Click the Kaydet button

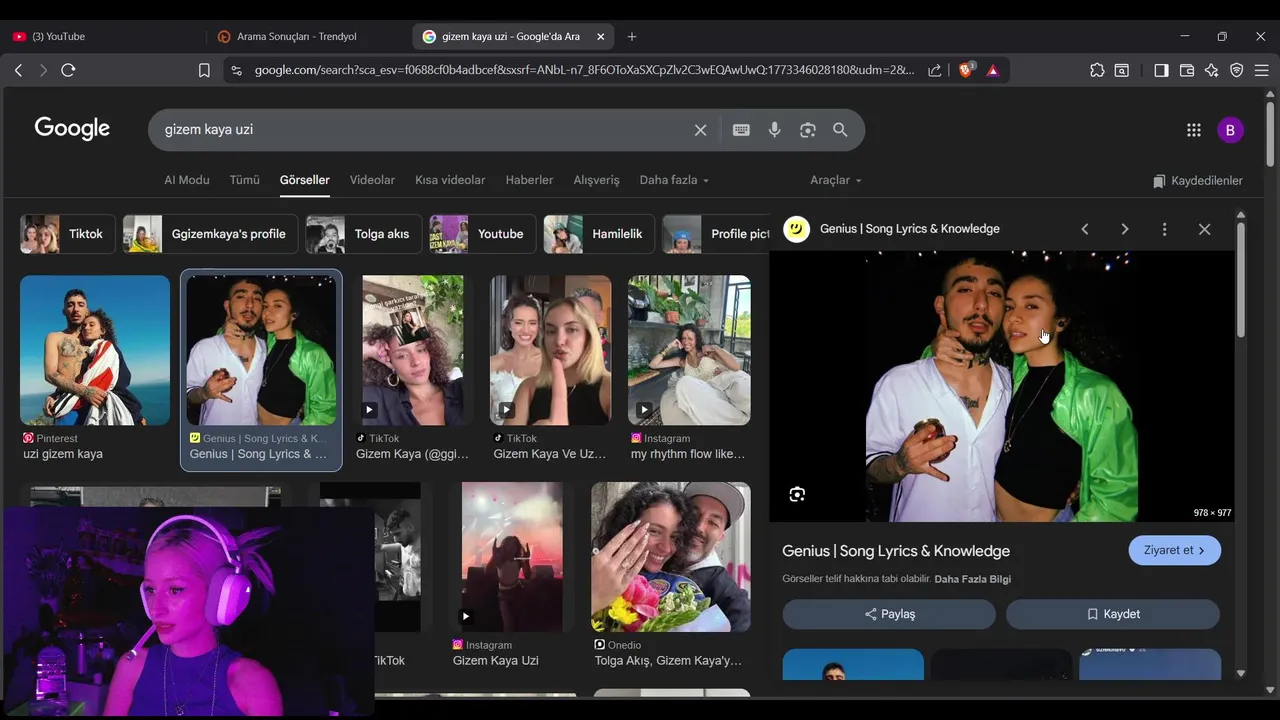1113,614
